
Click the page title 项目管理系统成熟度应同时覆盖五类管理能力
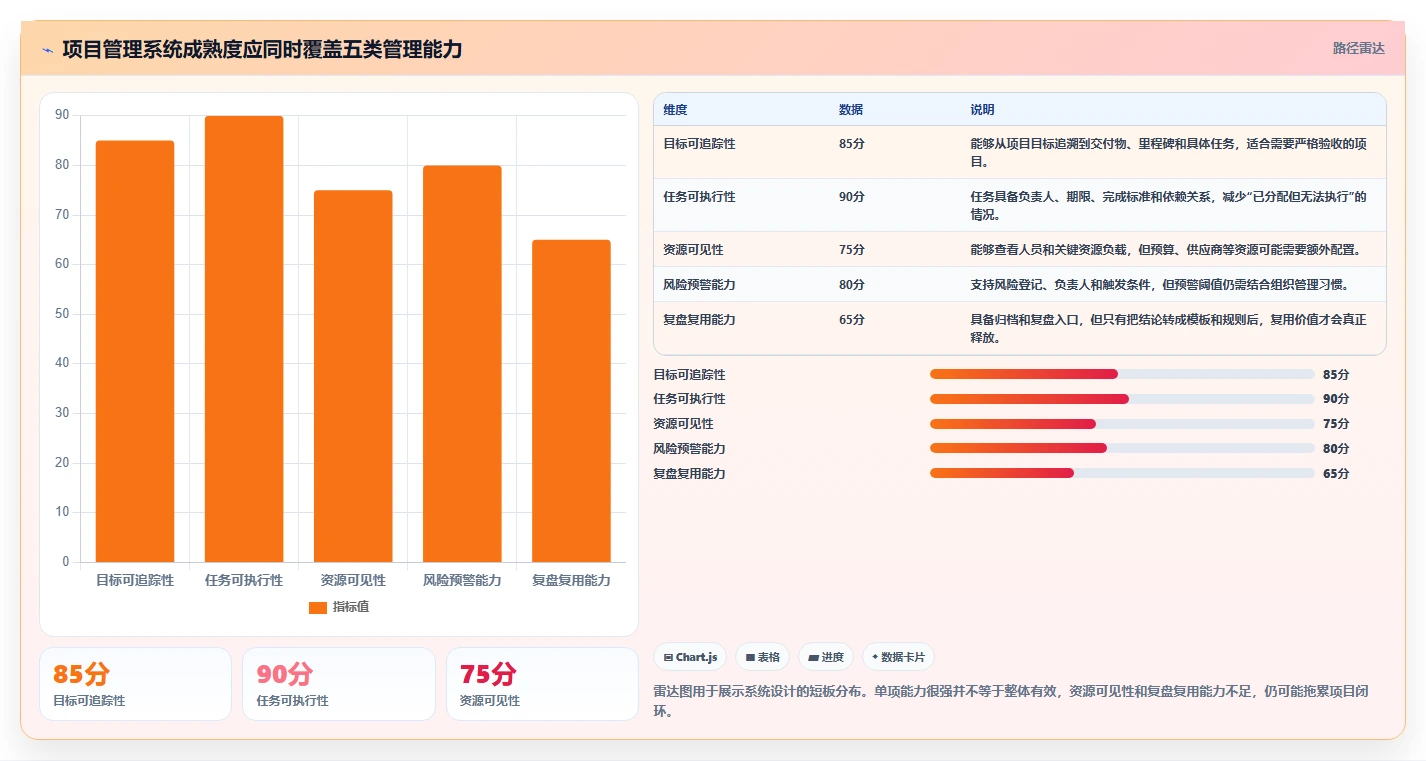tap(262, 49)
